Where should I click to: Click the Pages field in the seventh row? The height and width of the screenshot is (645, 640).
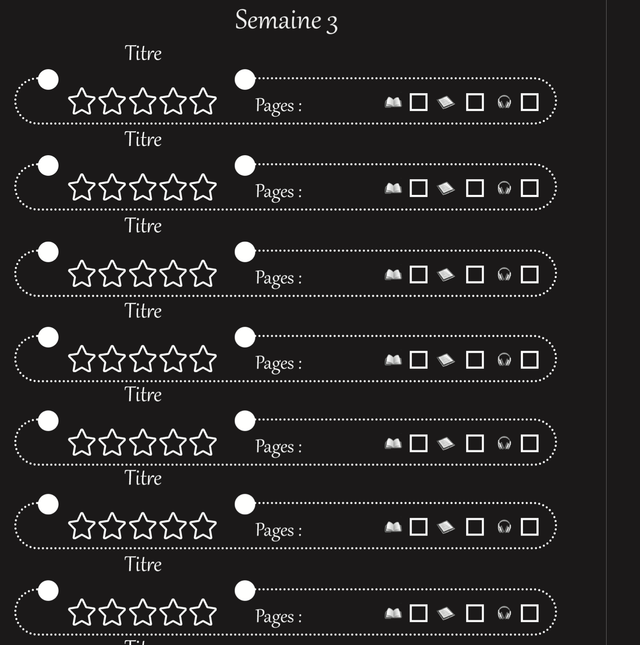278,616
